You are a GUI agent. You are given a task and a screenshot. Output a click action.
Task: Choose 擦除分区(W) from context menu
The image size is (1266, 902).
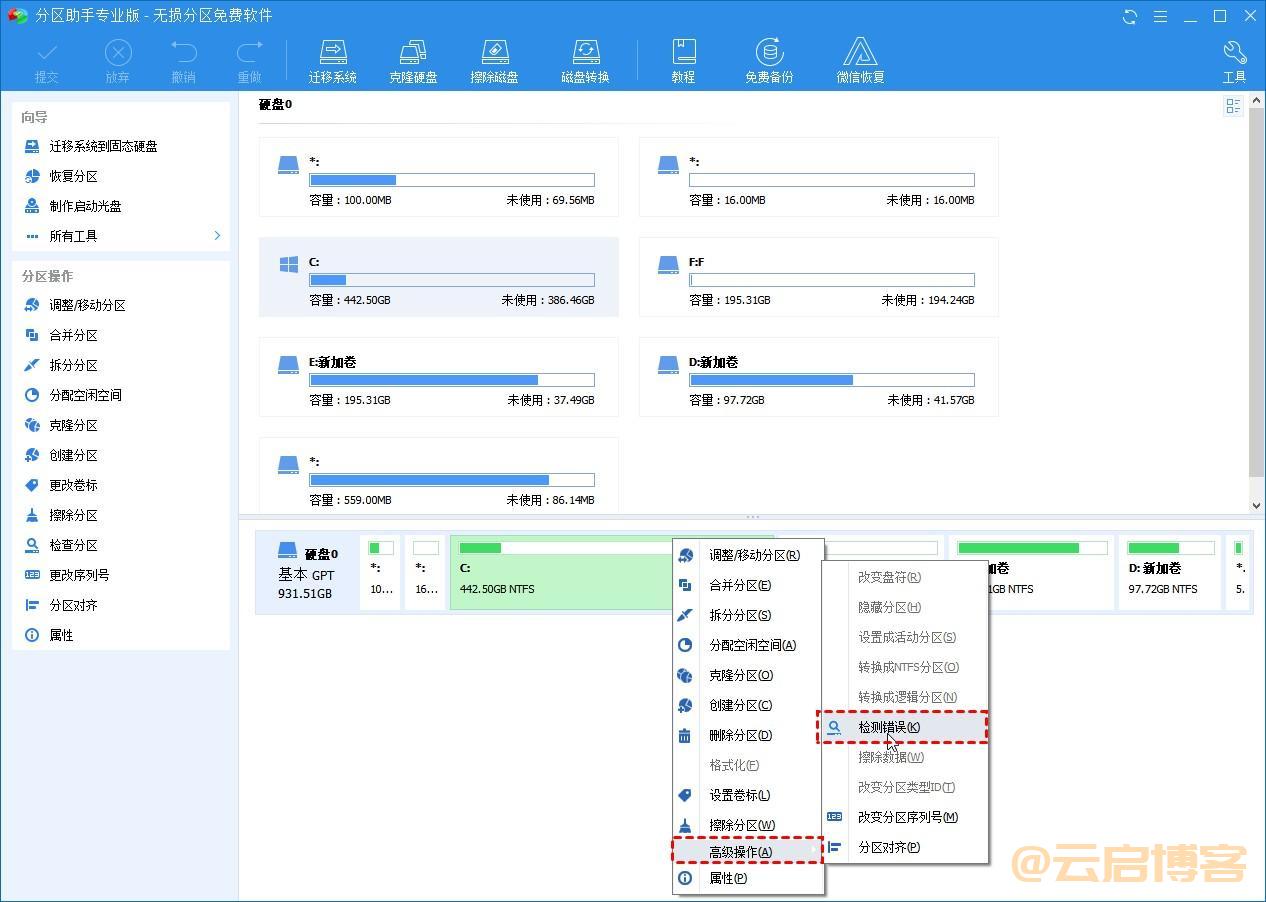[748, 825]
